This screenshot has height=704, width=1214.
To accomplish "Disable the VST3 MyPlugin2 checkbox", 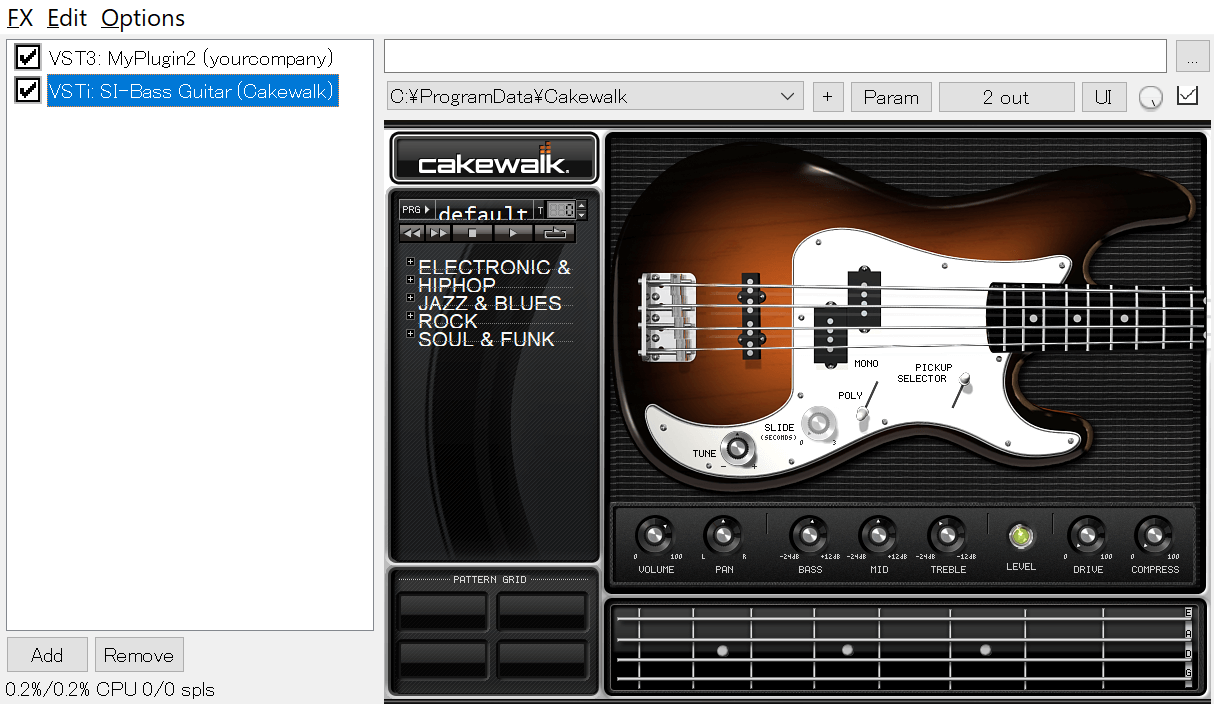I will point(28,58).
